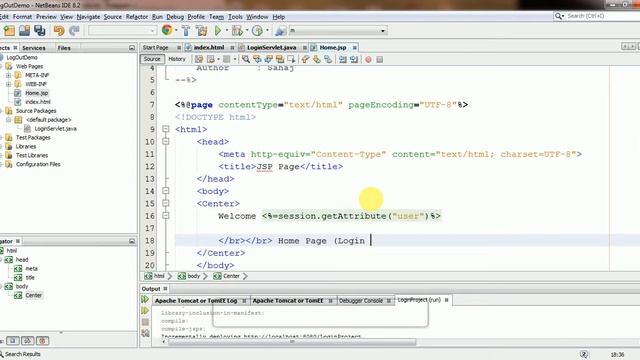Switch to the Start Page tab
Viewport: 640px width, 360px height.
point(156,48)
